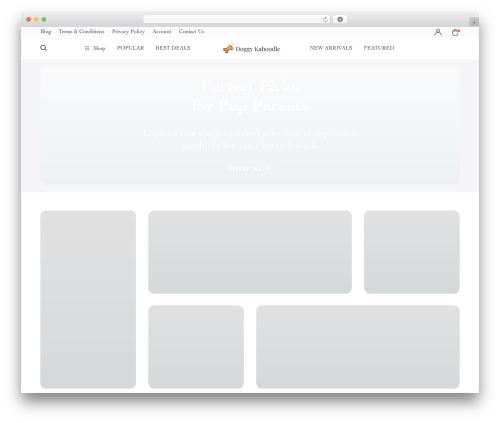
Task: Open the wide bottom-right placeholder card
Action: pos(358,347)
